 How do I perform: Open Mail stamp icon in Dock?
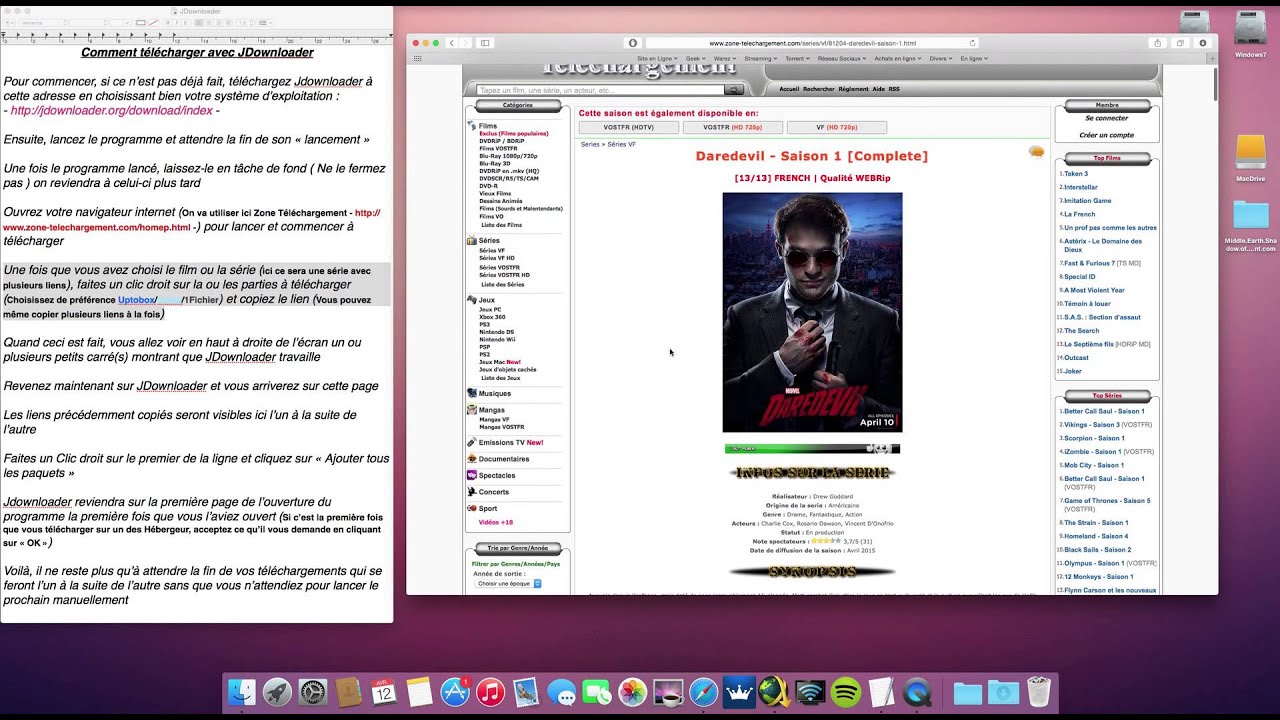[x=526, y=692]
